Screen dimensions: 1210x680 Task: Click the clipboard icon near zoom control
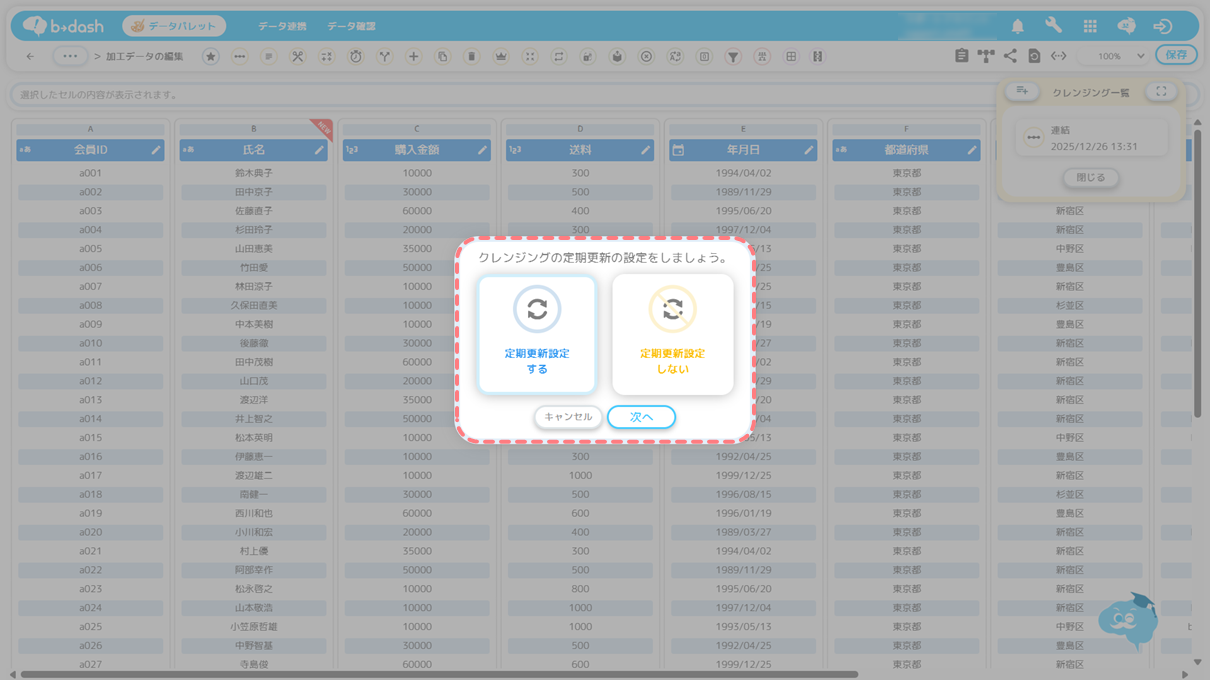click(x=961, y=57)
